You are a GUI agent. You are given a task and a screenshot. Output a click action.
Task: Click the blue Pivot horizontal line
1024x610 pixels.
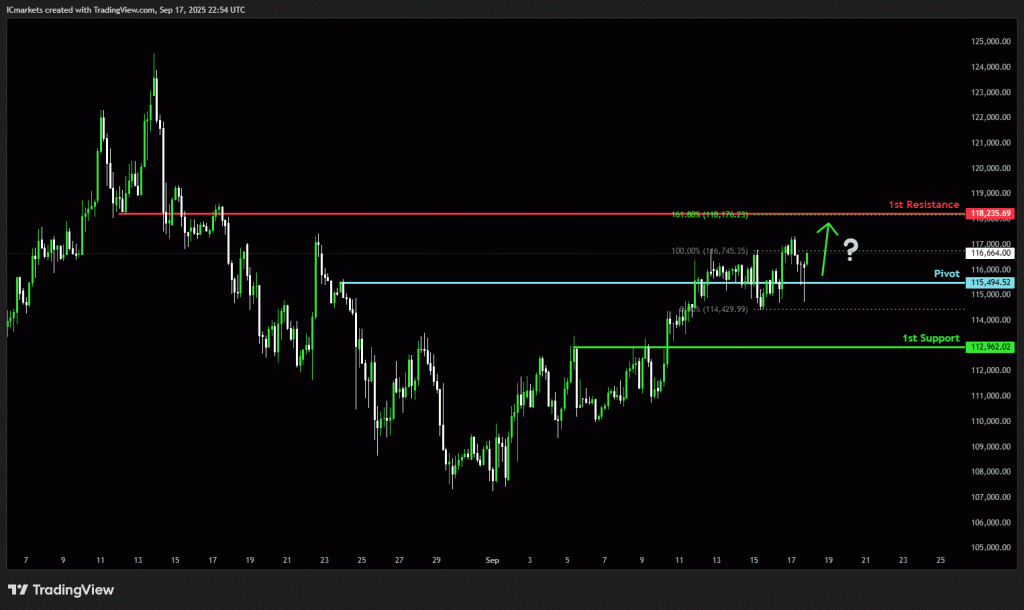653,283
